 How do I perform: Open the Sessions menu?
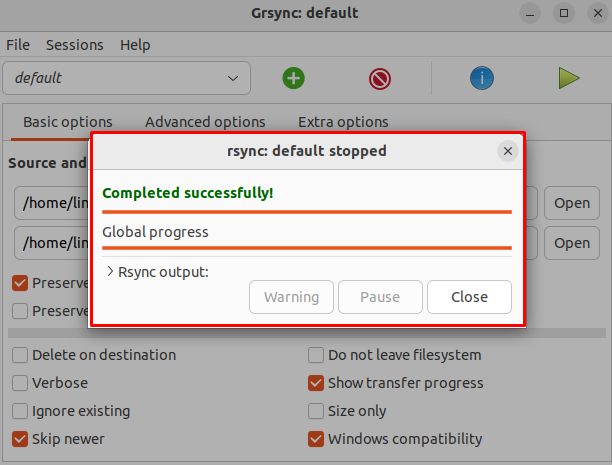coord(74,45)
